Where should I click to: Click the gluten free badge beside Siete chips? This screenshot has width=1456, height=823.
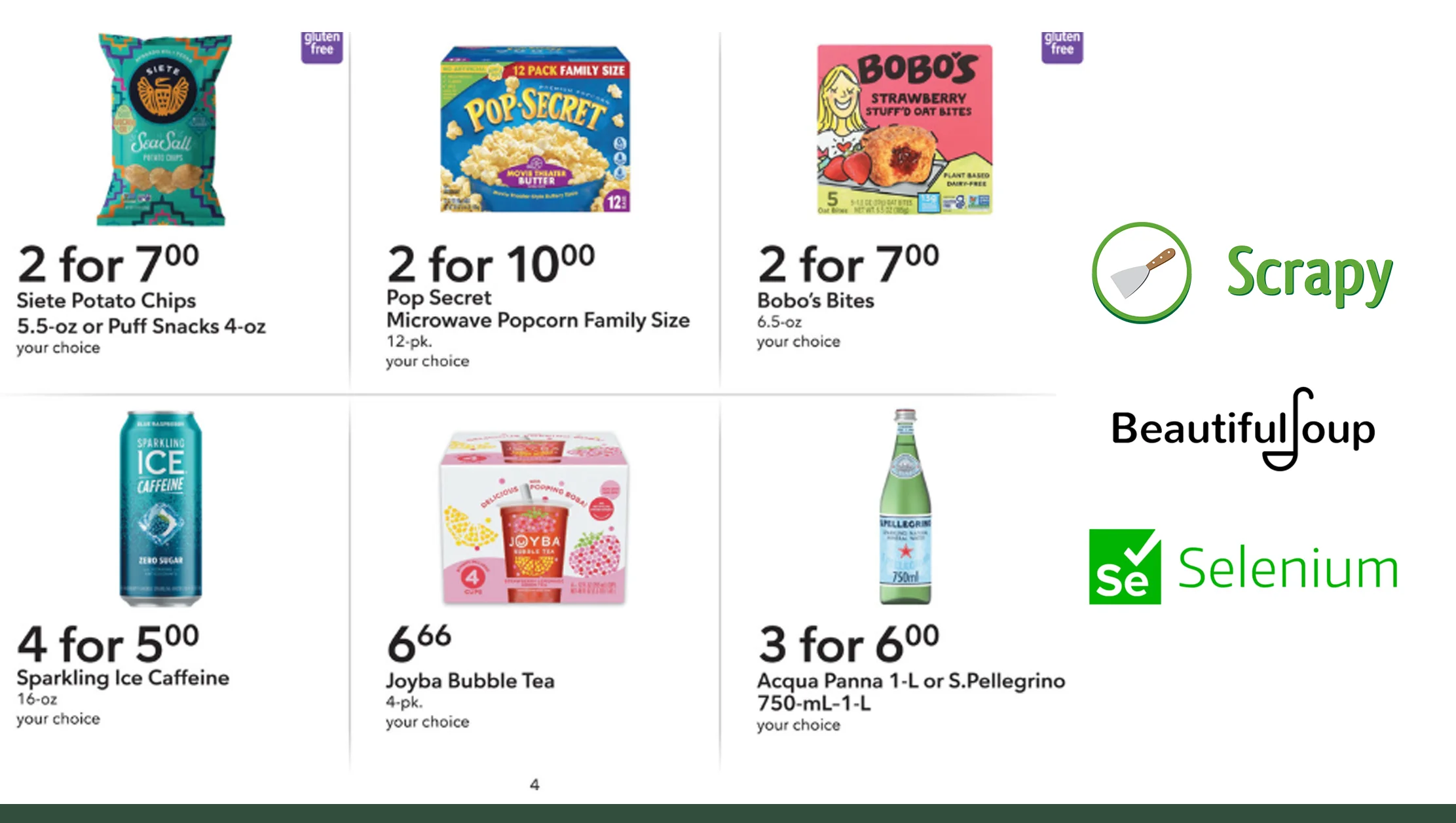click(x=322, y=46)
